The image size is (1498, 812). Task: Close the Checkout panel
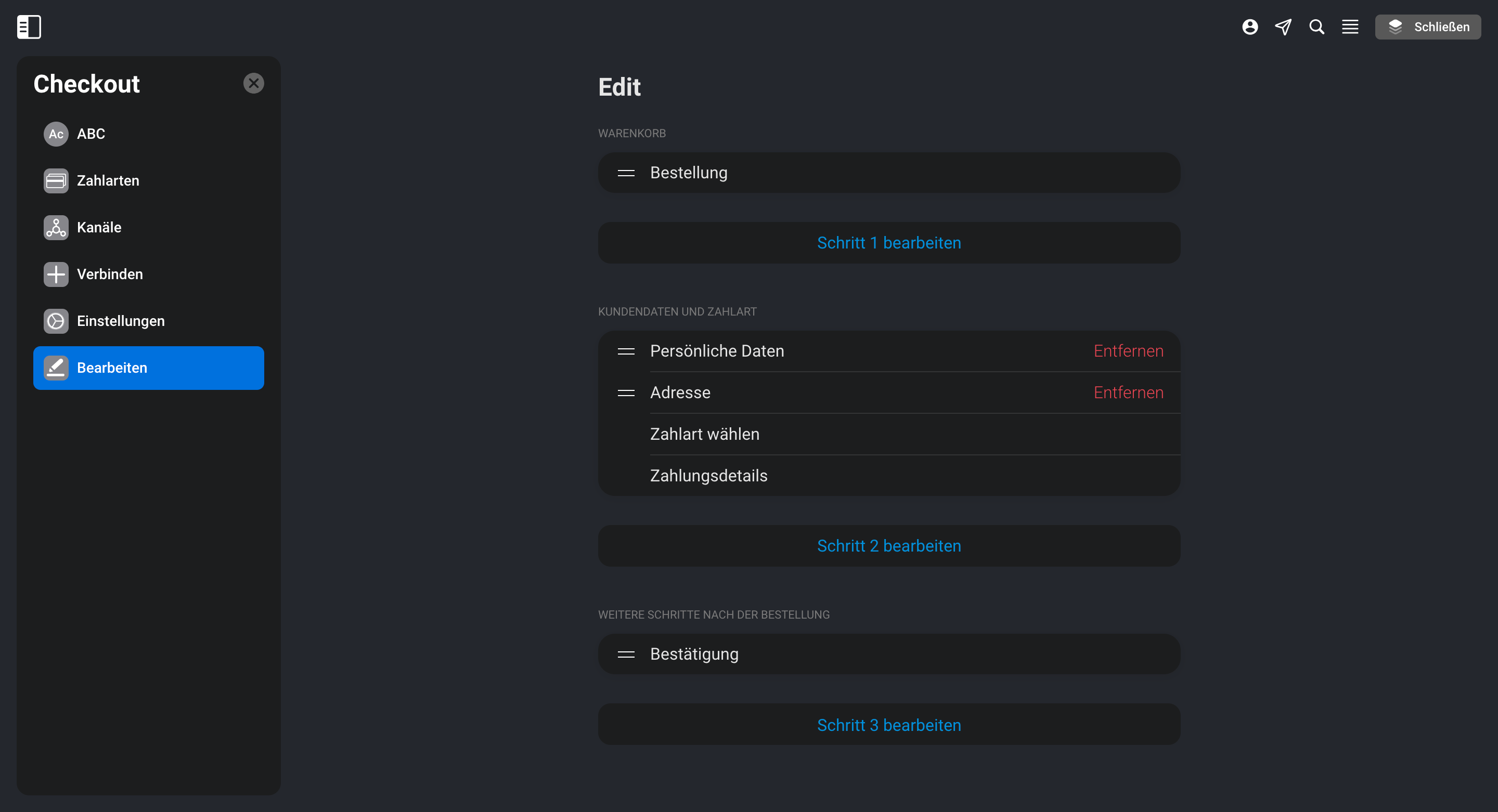click(x=253, y=83)
